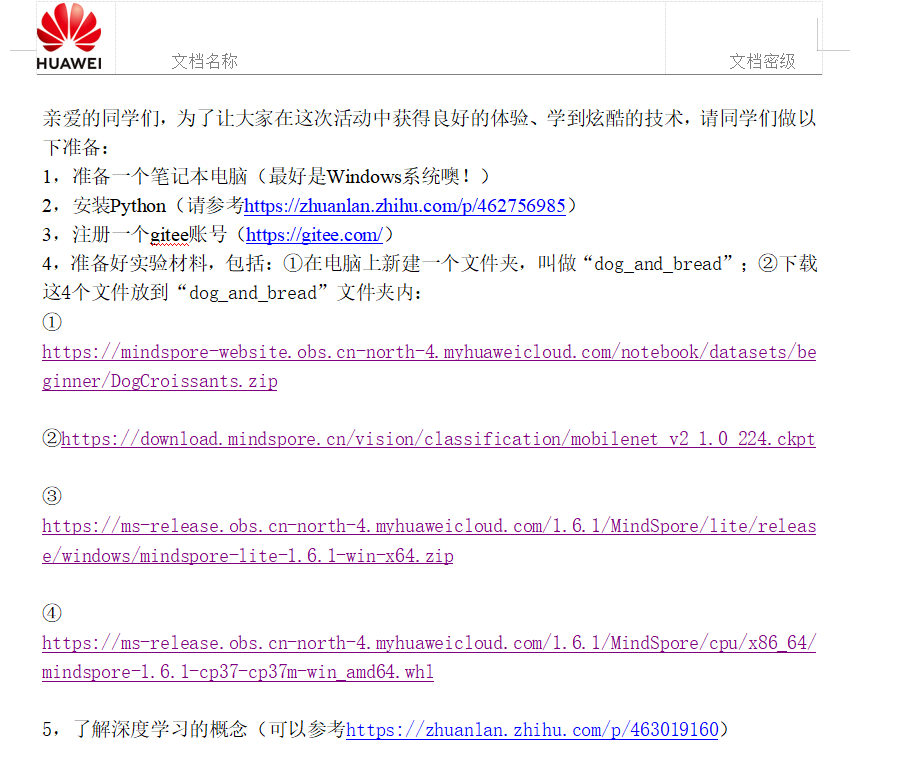Open the mobilenet_v2 ckpt download link
Screen dimensions: 915x764
438,439
